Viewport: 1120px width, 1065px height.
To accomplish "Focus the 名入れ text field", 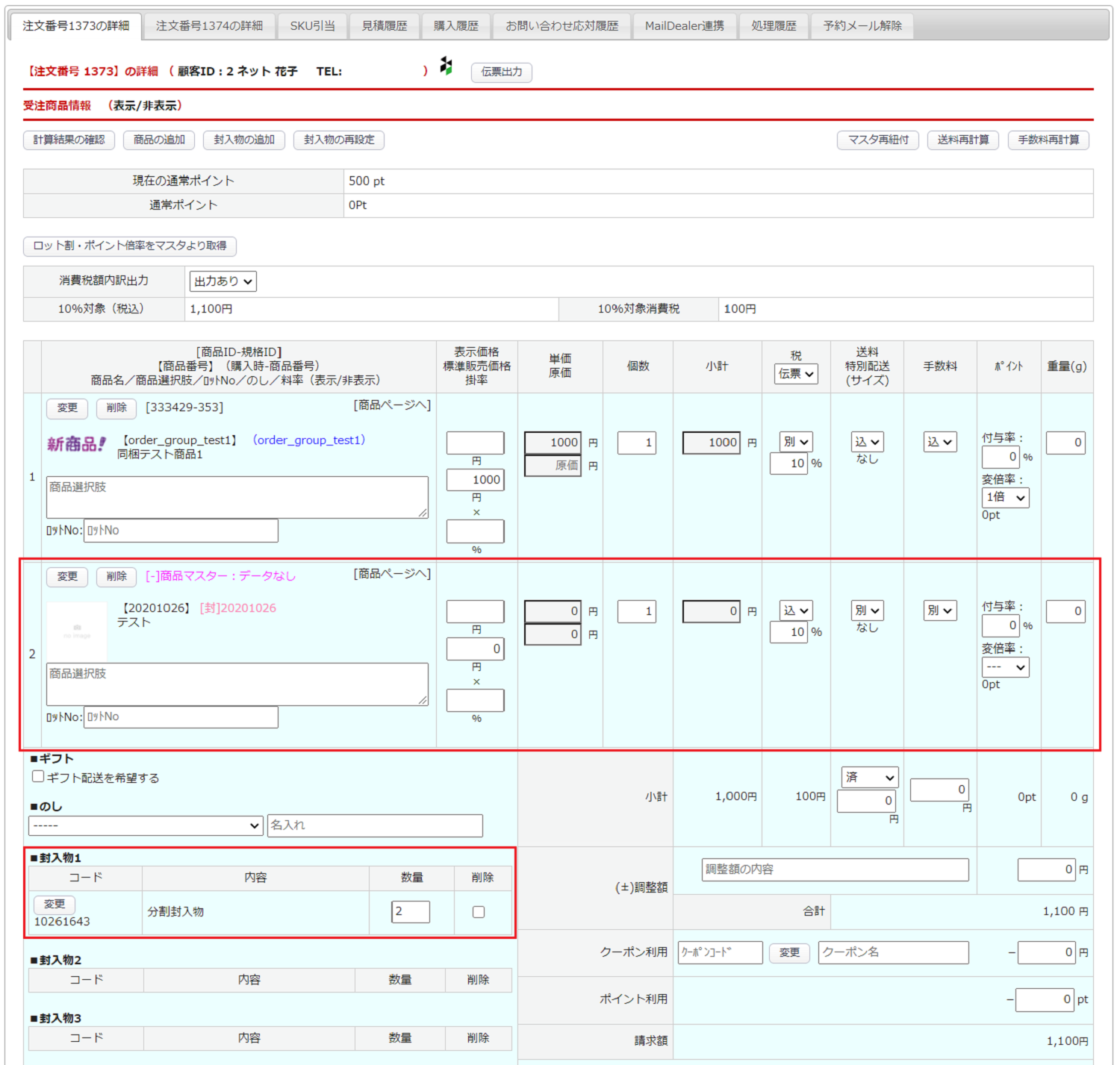I will point(375,825).
